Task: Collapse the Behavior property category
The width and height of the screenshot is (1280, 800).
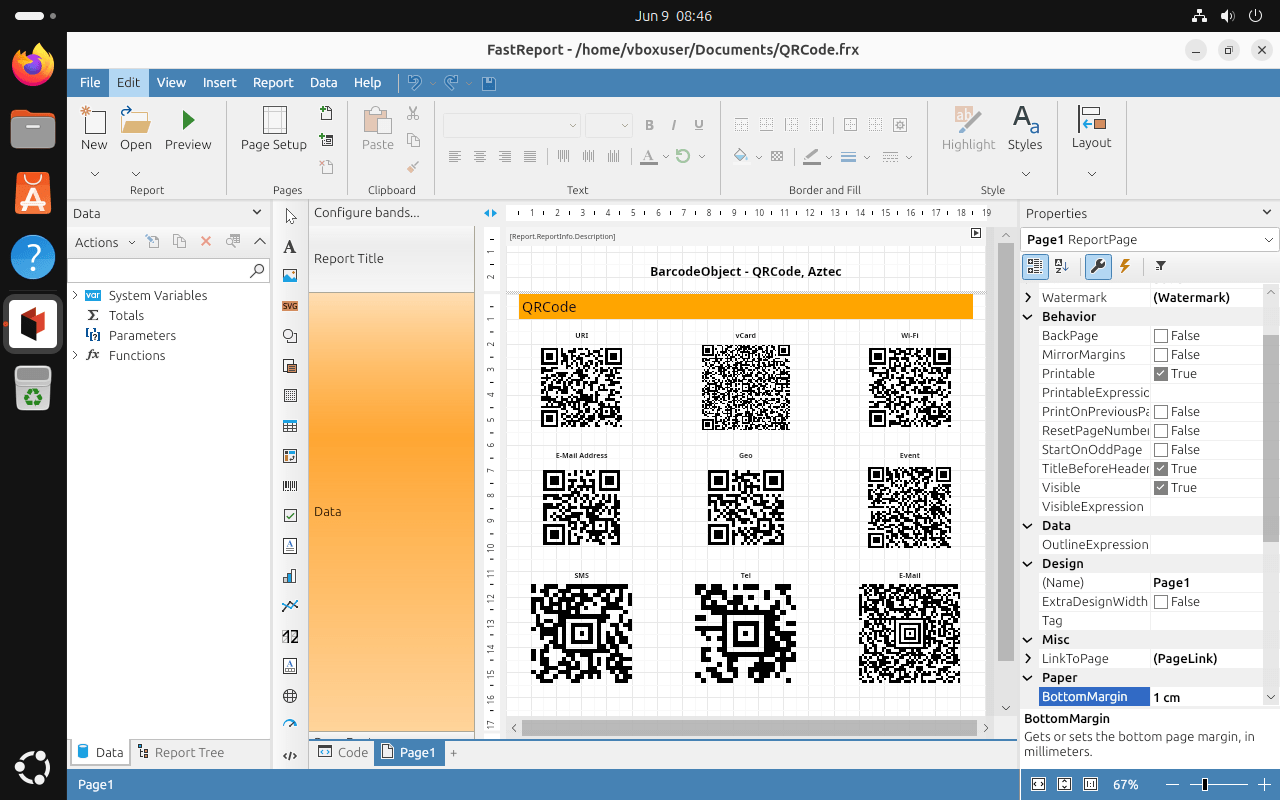Action: click(1029, 317)
